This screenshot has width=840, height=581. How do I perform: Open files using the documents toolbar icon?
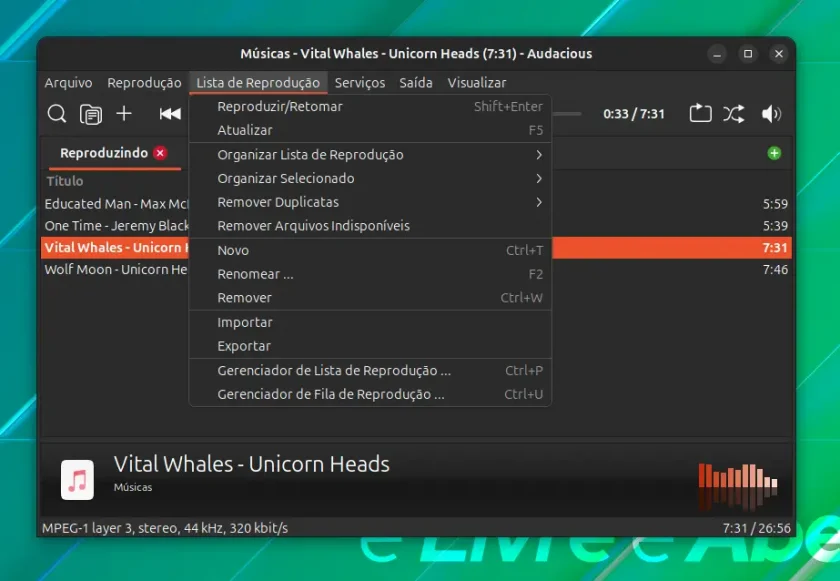91,114
